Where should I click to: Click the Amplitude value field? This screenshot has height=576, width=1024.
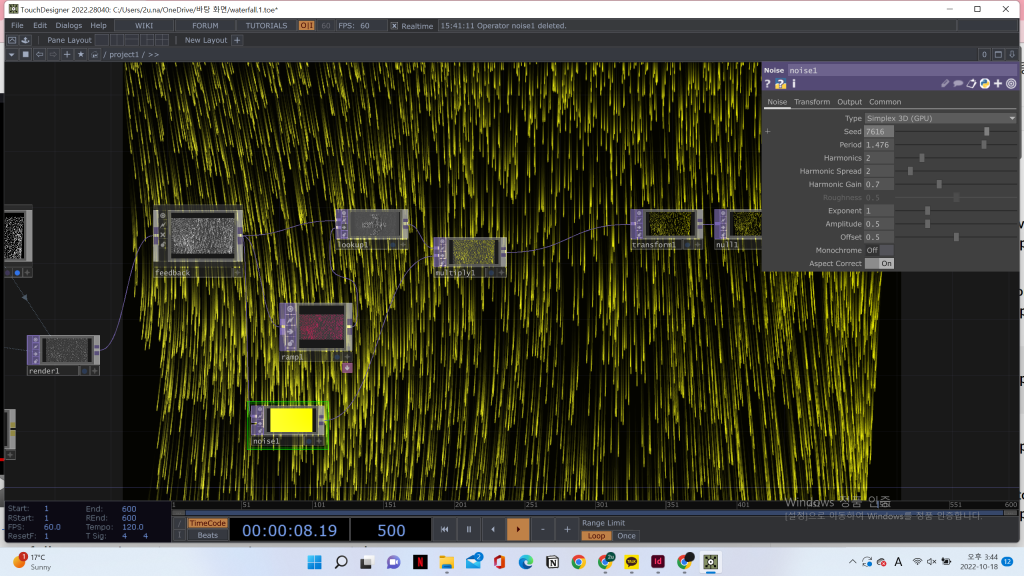tap(879, 224)
